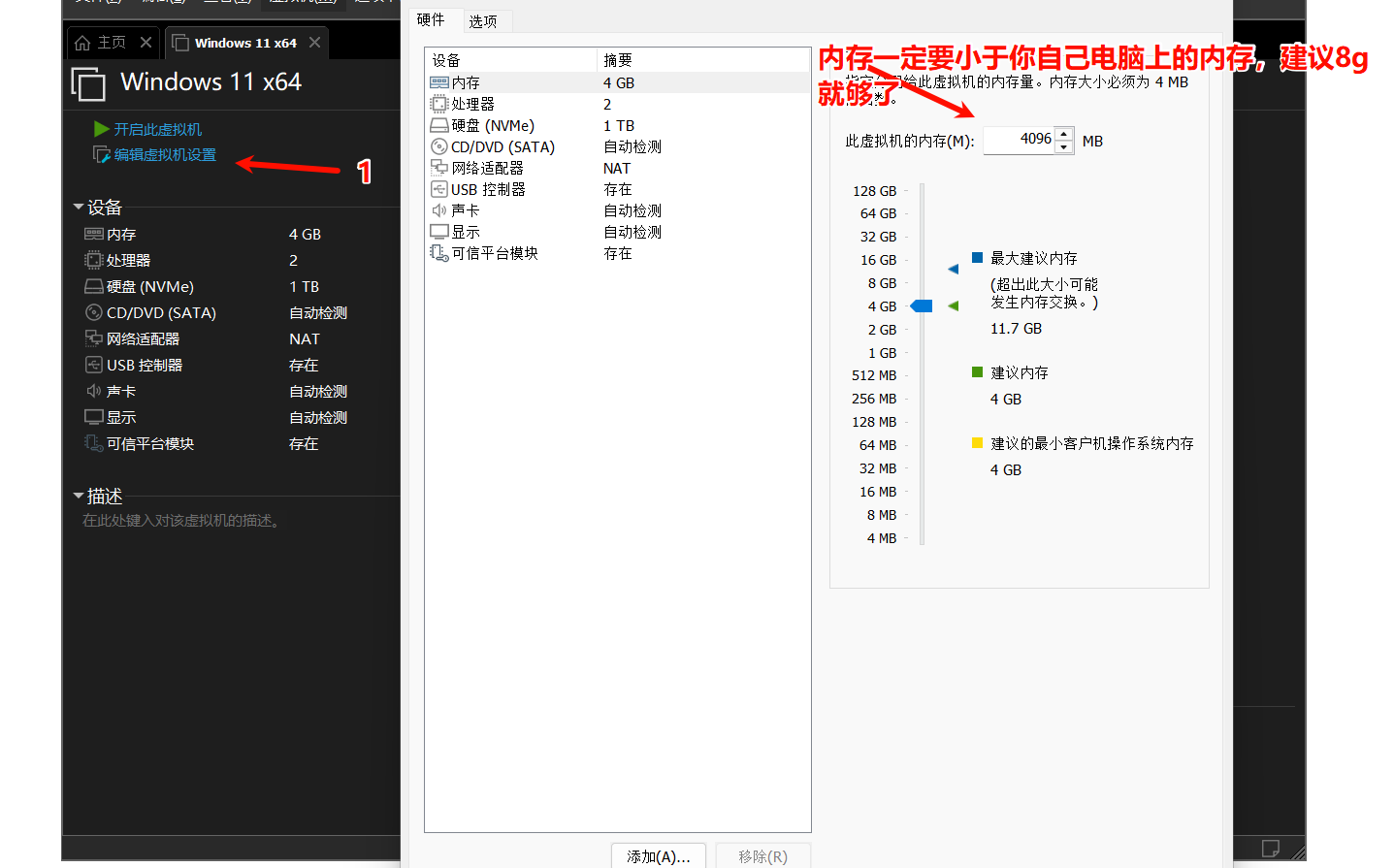Close the 主页 tab

click(x=146, y=43)
